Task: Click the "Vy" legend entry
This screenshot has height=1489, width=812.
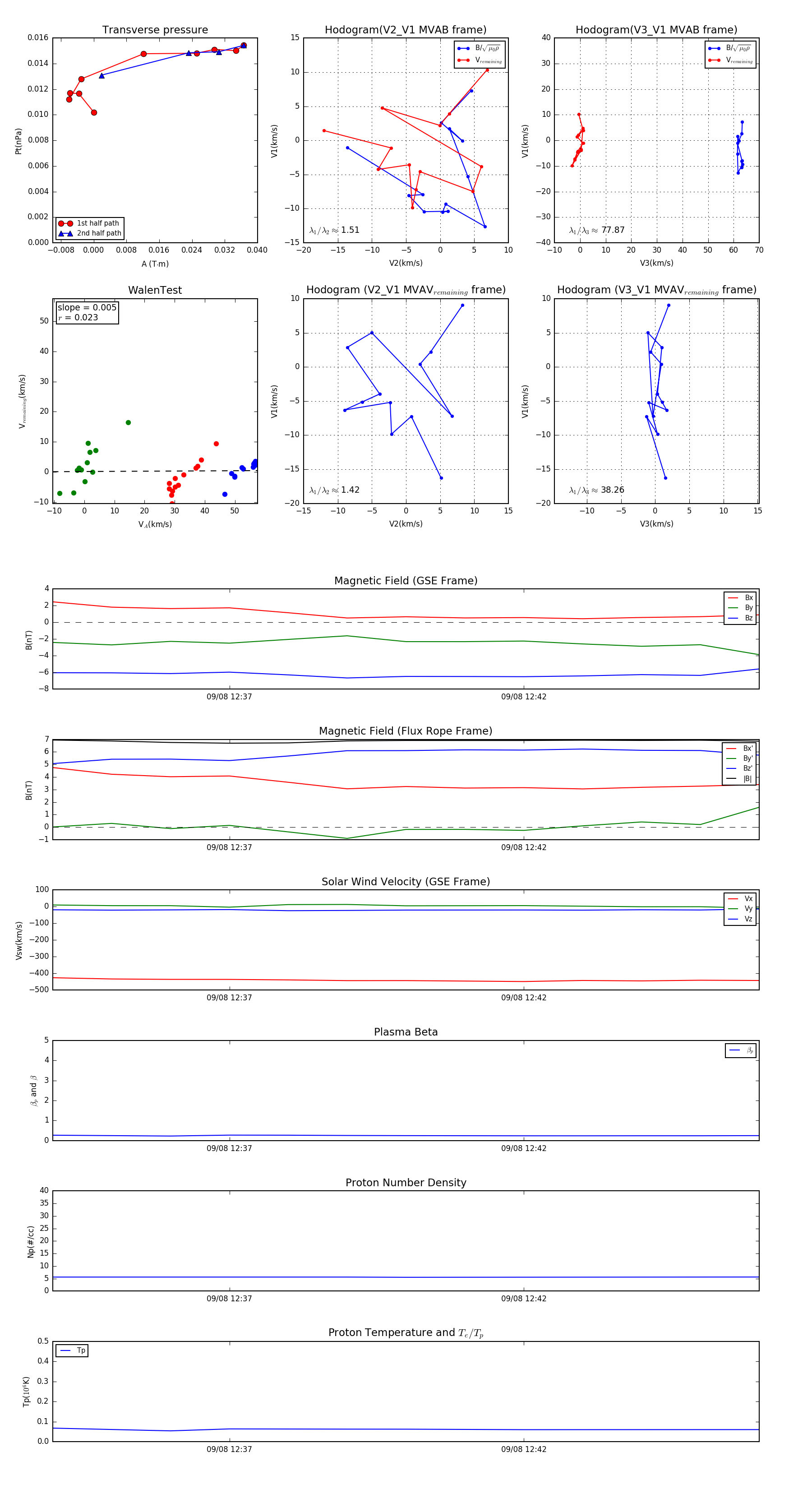Action: tap(740, 909)
